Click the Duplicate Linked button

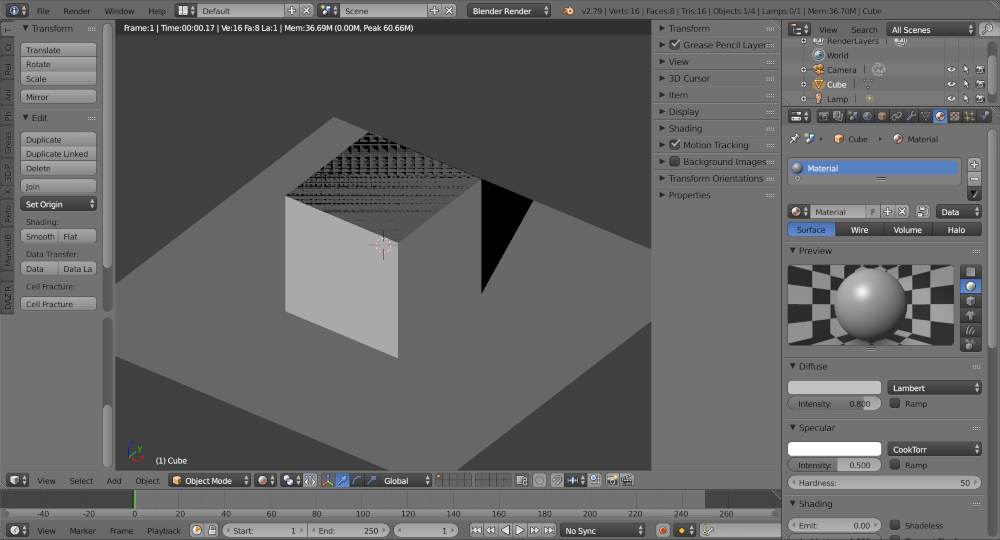click(x=58, y=154)
